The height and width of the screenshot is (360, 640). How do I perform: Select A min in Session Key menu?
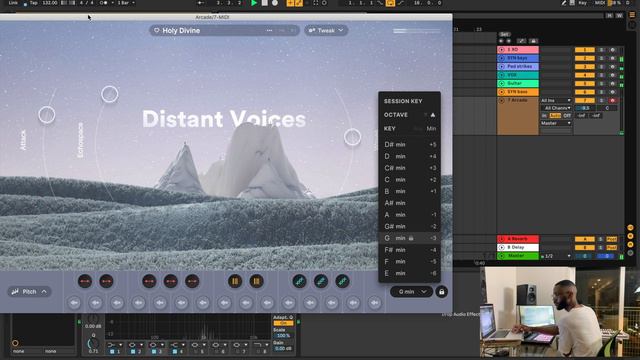point(410,215)
